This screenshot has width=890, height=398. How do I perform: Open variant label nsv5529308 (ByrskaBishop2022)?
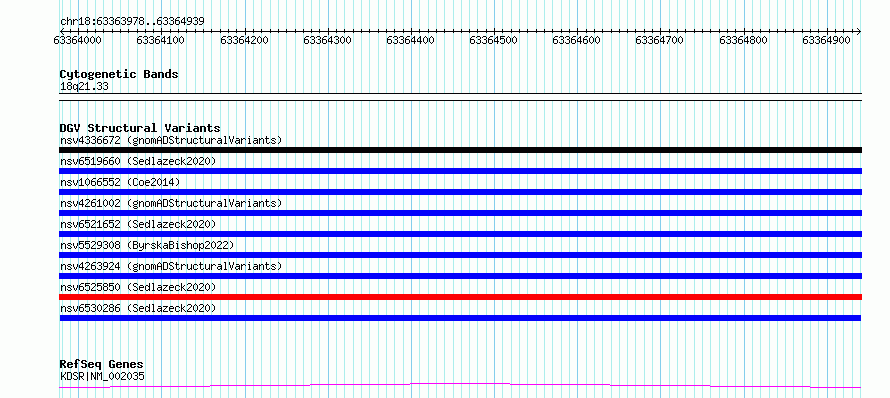click(147, 245)
